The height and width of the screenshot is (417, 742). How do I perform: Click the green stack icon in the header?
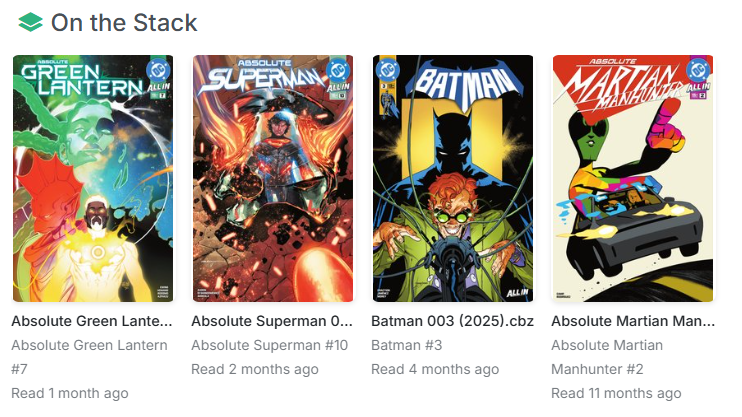[30, 21]
